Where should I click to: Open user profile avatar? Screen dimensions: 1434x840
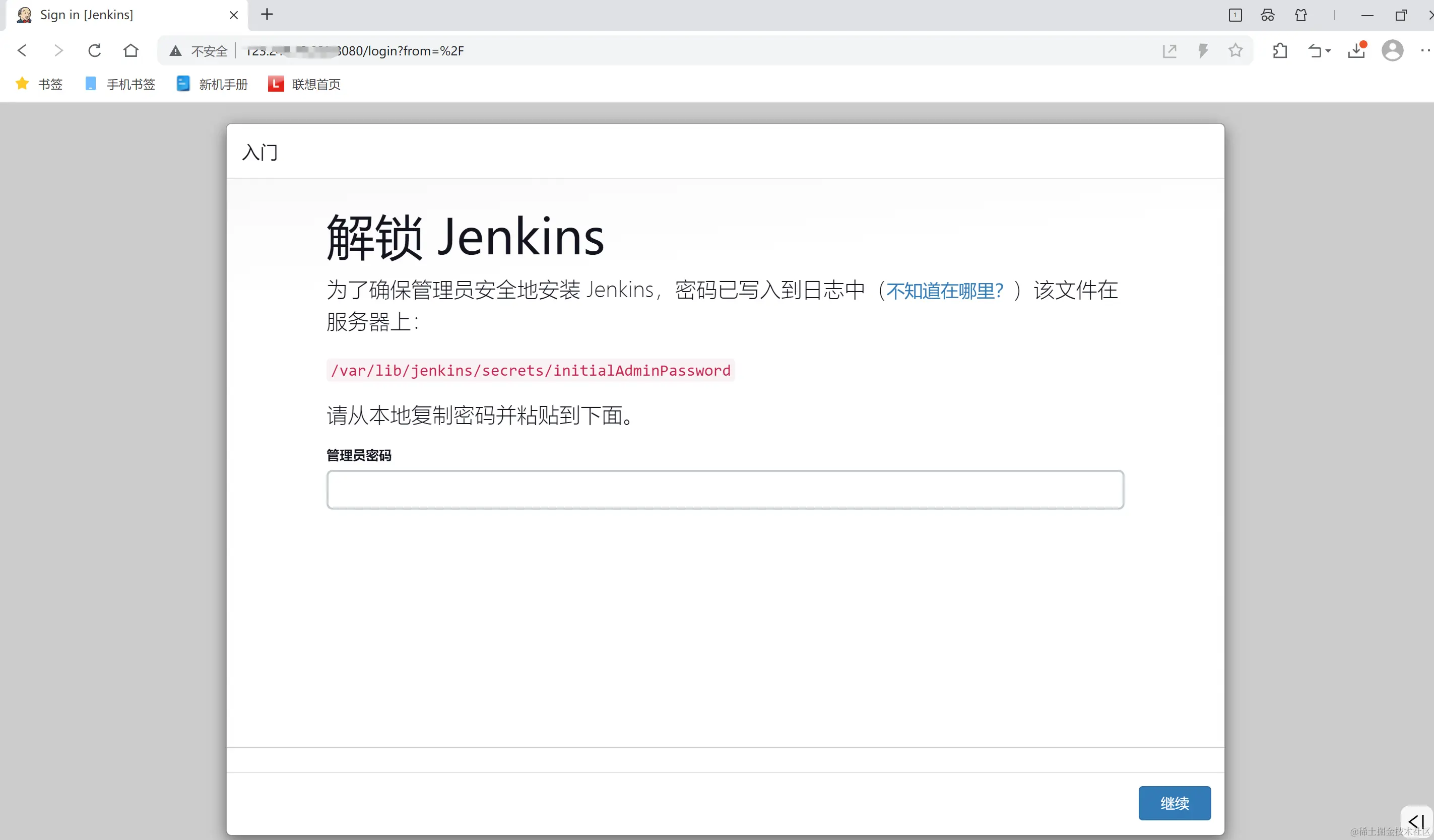(x=1392, y=51)
